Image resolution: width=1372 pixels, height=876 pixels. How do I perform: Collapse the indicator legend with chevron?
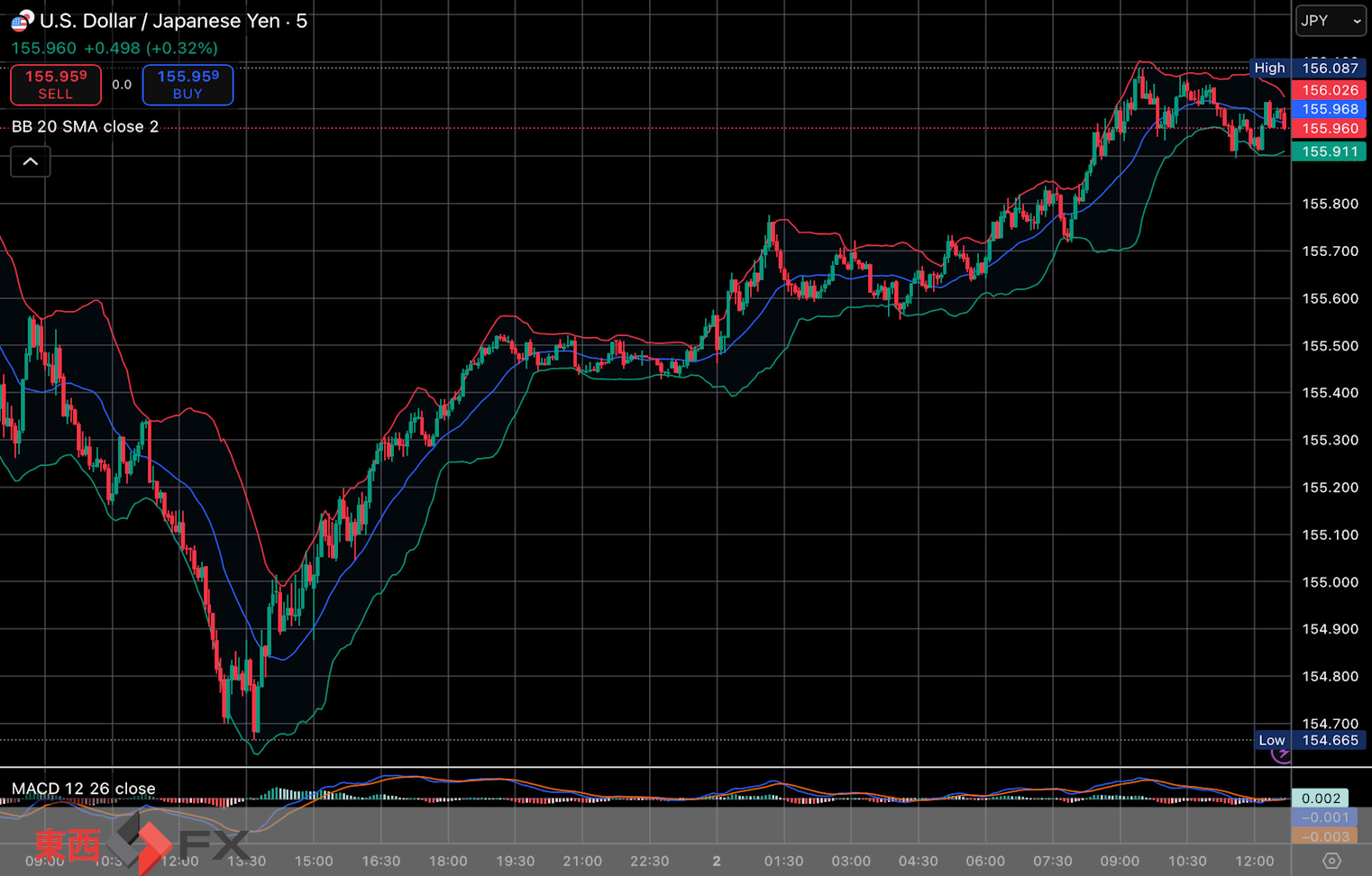pyautogui.click(x=31, y=162)
